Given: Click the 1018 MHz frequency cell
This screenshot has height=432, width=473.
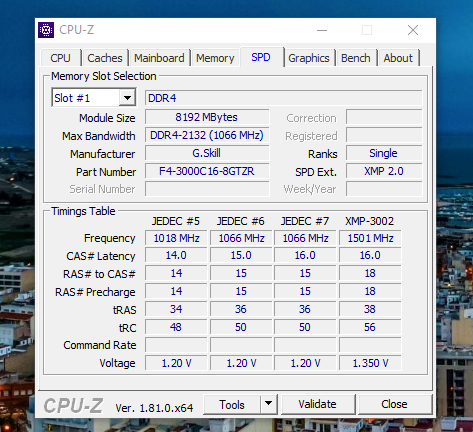Looking at the screenshot, I should [x=176, y=238].
